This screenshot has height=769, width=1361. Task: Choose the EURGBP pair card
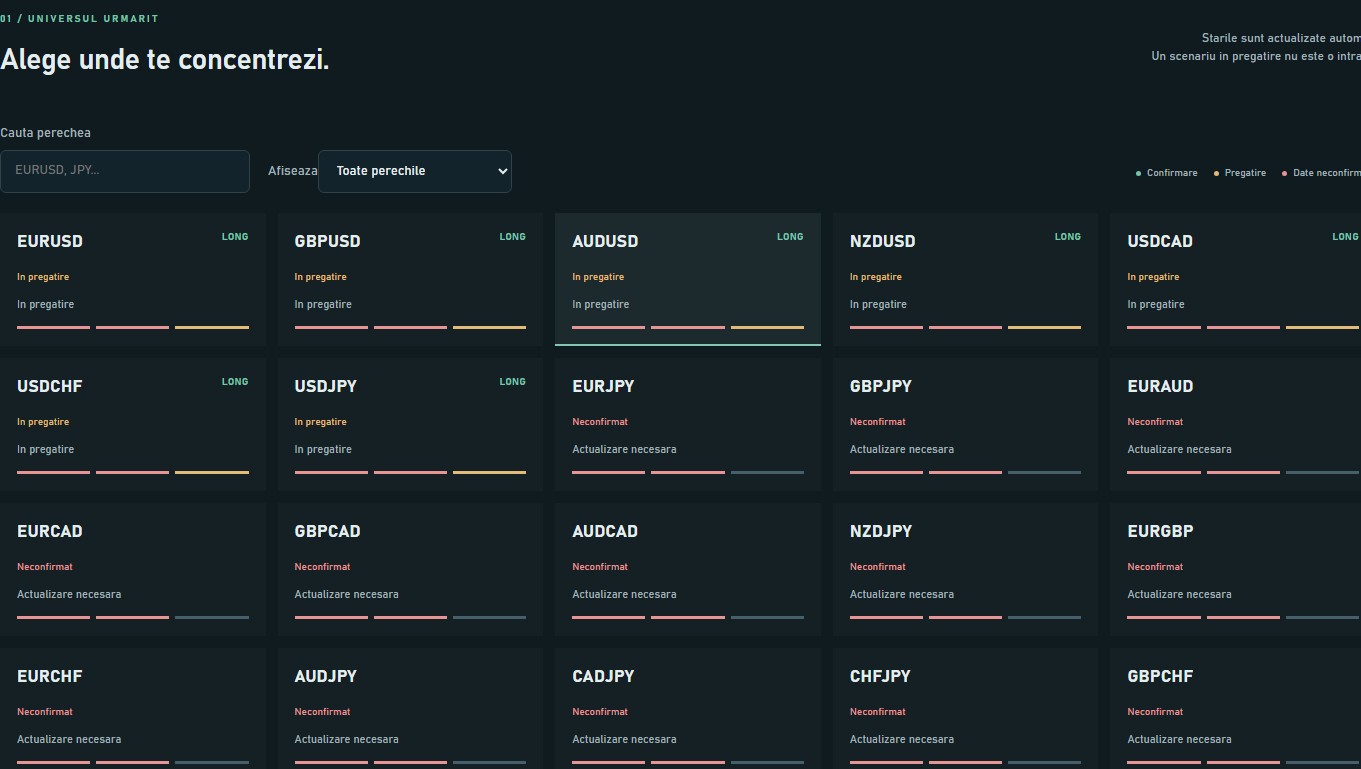[1236, 569]
